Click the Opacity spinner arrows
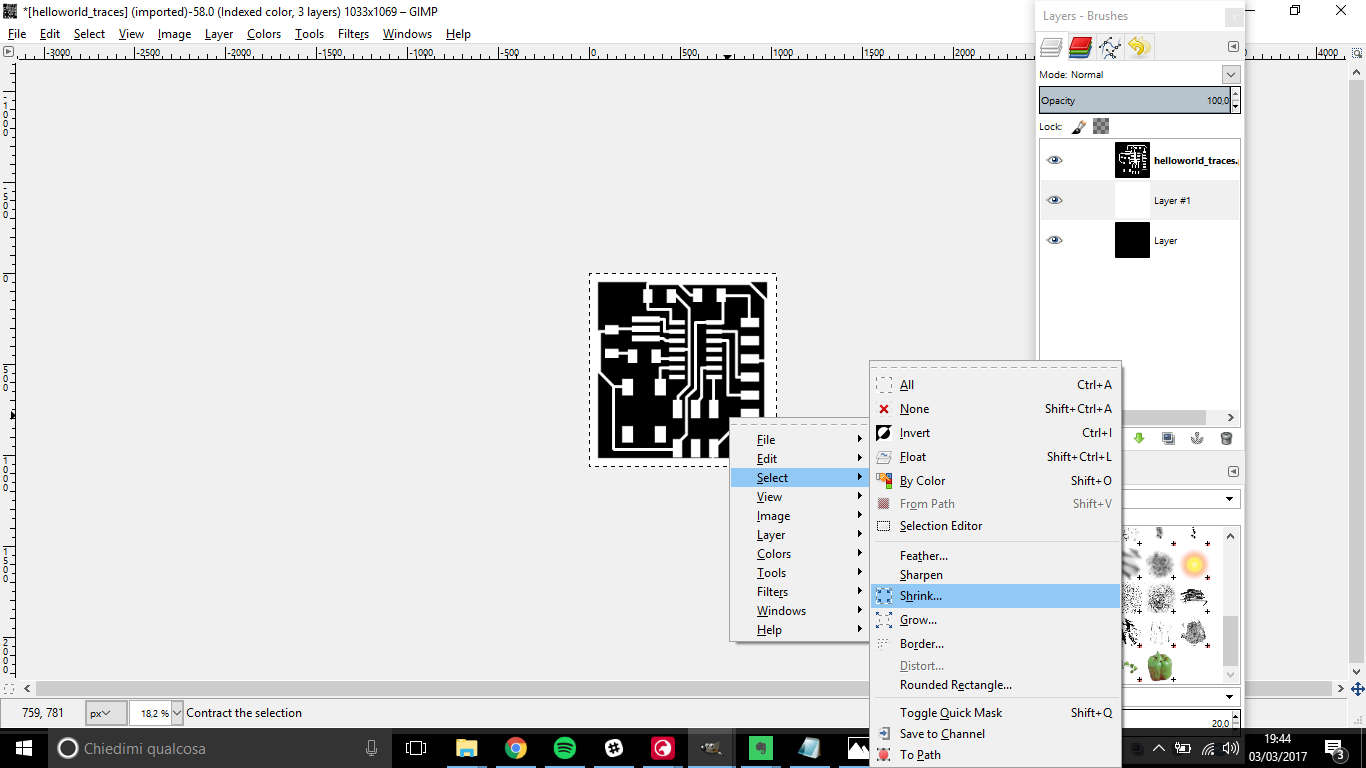1366x768 pixels. [1235, 100]
